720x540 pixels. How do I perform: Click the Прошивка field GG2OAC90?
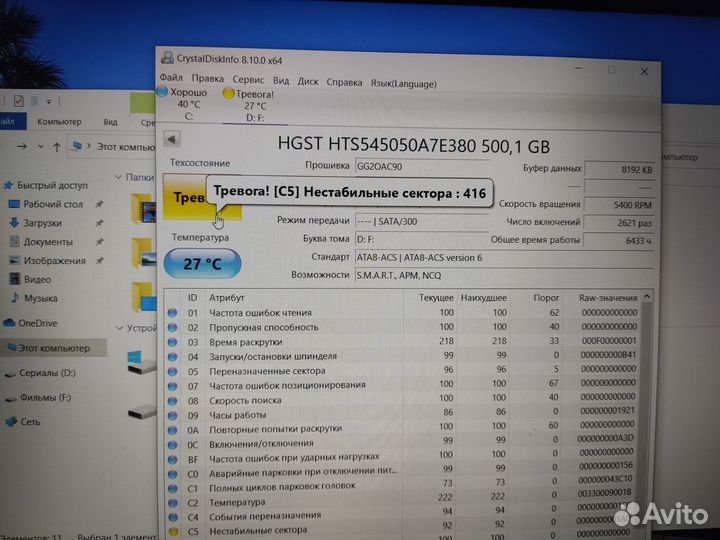(x=422, y=167)
